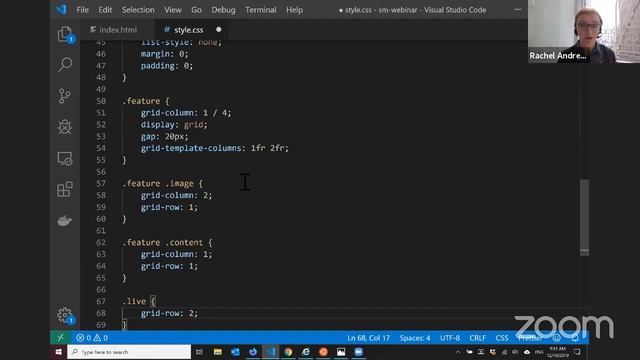Click Rachel Andrew's webcam thumbnail
The width and height of the screenshot is (640, 360).
click(584, 31)
